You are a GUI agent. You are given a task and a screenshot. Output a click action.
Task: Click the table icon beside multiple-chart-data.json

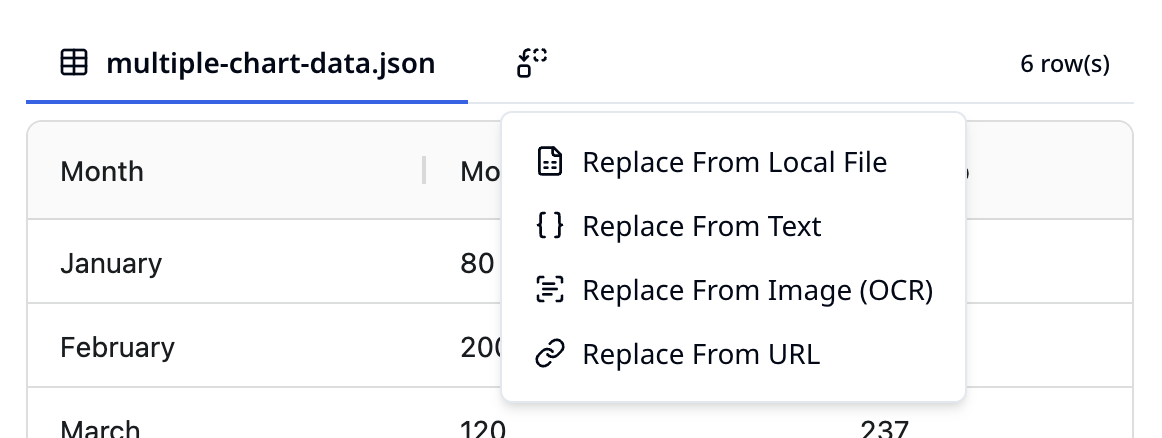pyautogui.click(x=74, y=63)
